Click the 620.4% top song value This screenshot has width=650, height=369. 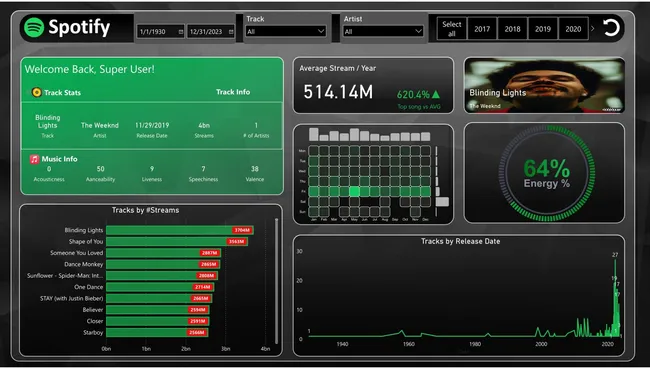pyautogui.click(x=413, y=95)
